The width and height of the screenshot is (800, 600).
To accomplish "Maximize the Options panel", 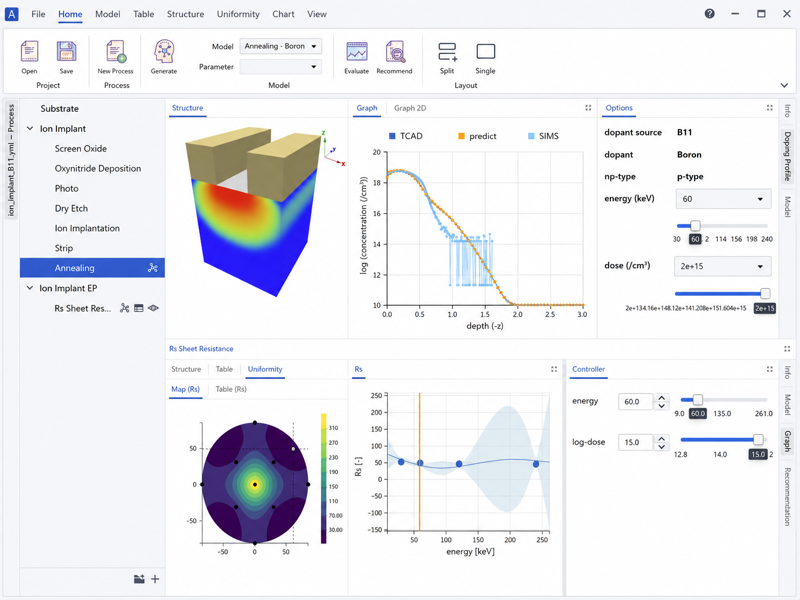I will pyautogui.click(x=769, y=108).
